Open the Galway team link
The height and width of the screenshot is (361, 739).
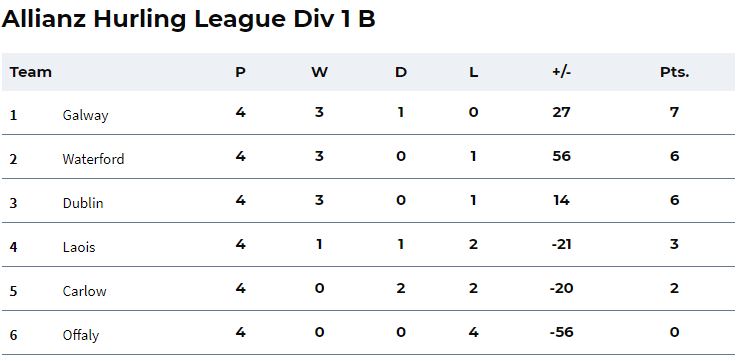(x=85, y=115)
